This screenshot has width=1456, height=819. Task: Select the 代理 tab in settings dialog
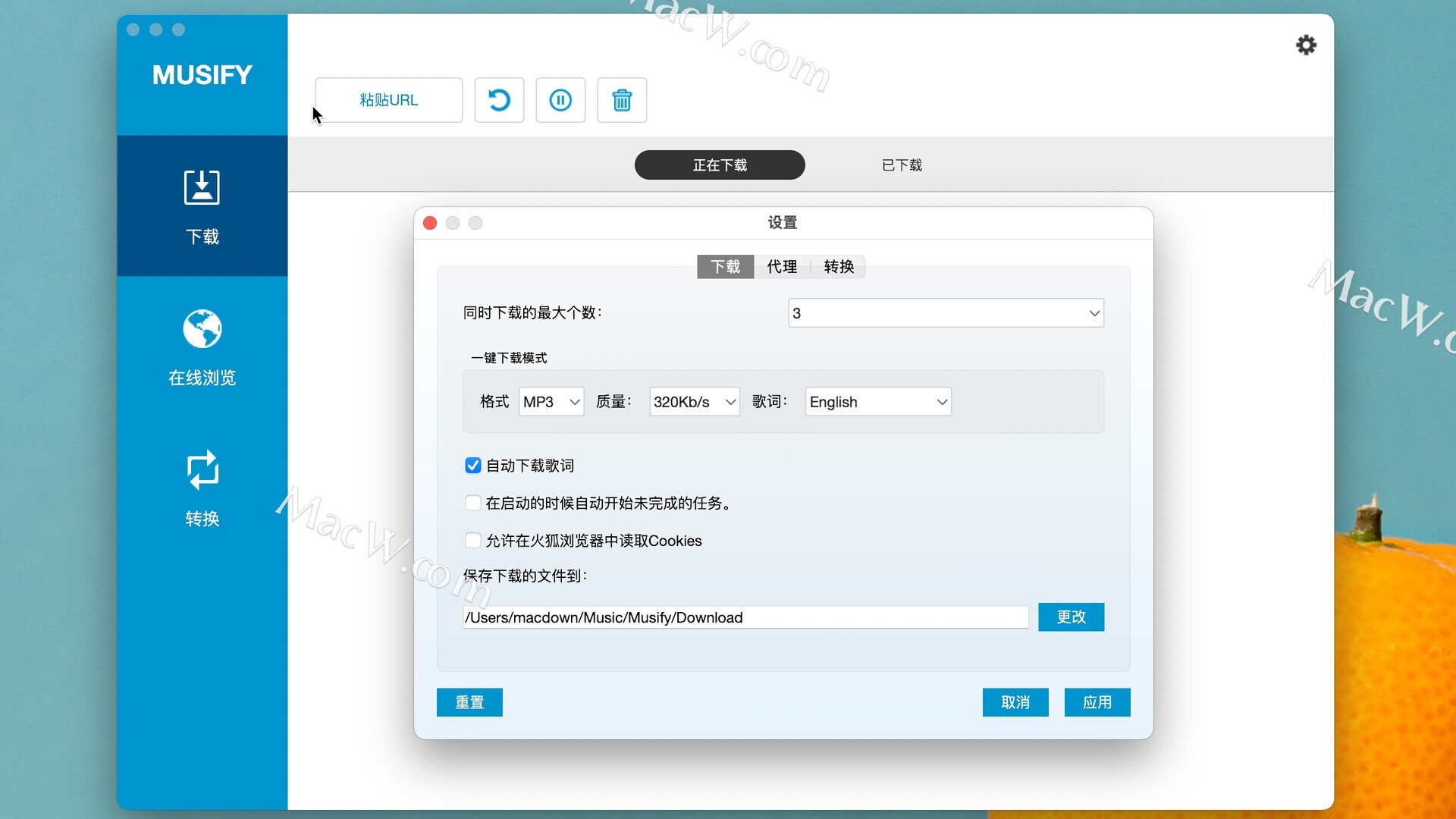click(782, 266)
